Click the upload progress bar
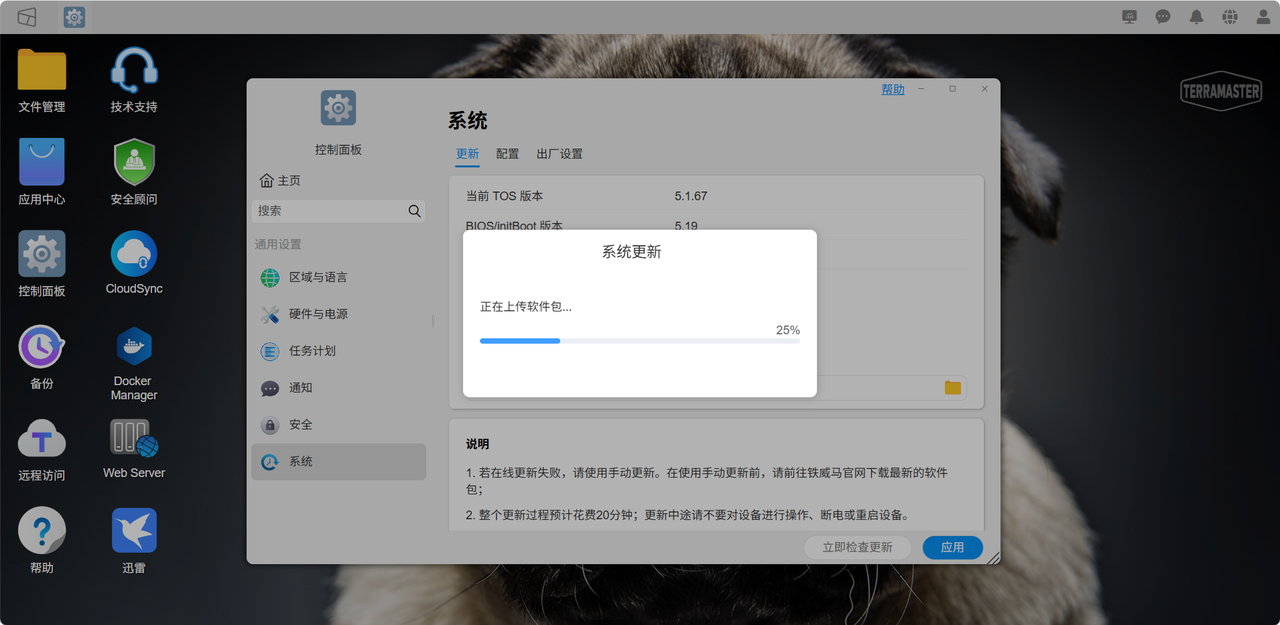The image size is (1280, 625). [640, 341]
